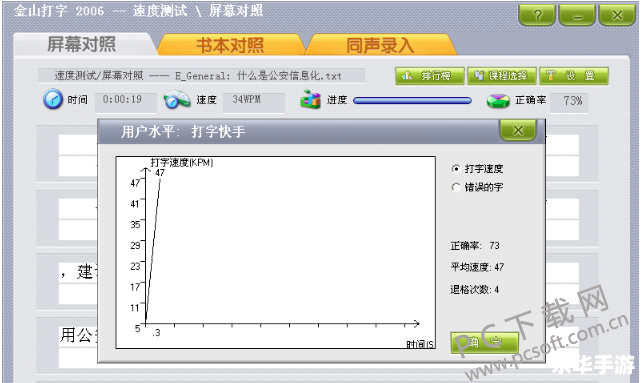Click the speedometer icon beside 速度
The width and height of the screenshot is (641, 383).
[177, 100]
